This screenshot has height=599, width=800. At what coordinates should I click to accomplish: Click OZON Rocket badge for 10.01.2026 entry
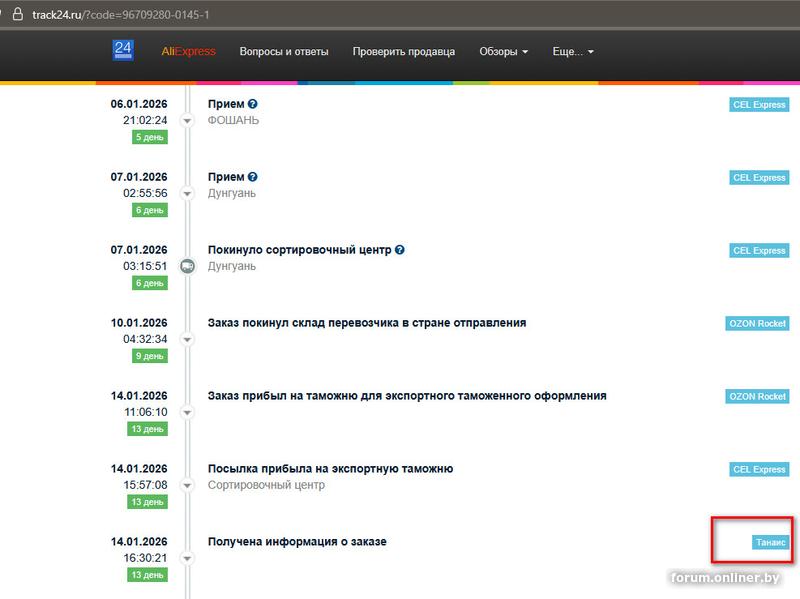tap(757, 323)
